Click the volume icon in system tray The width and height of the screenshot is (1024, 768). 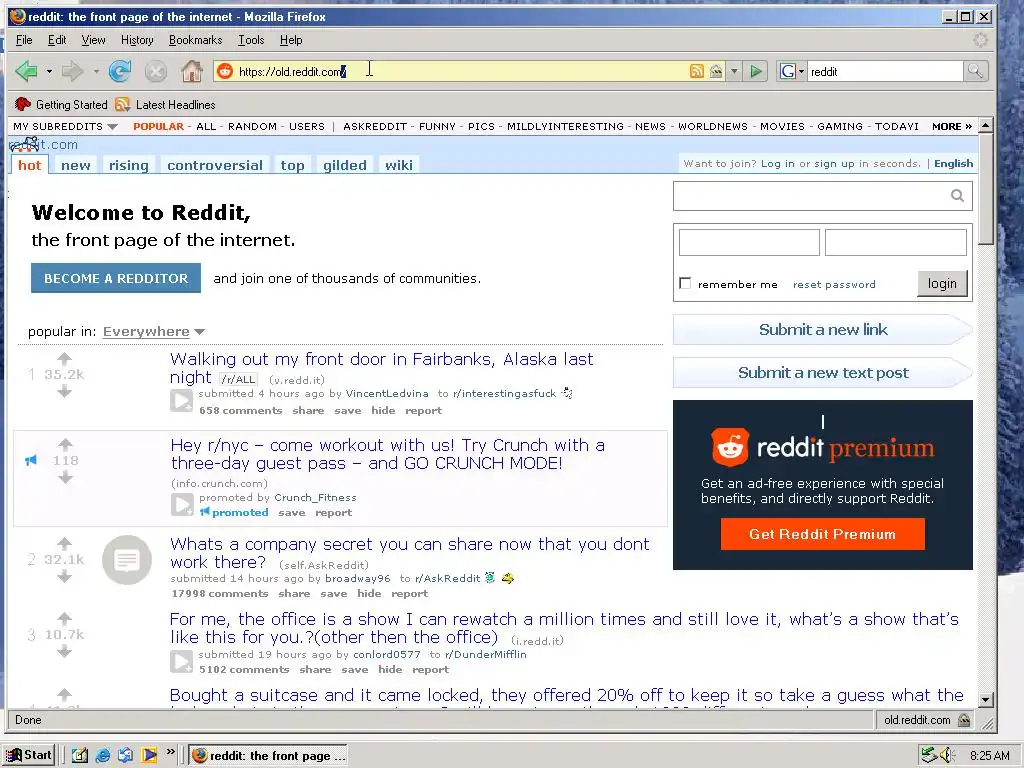pos(947,756)
